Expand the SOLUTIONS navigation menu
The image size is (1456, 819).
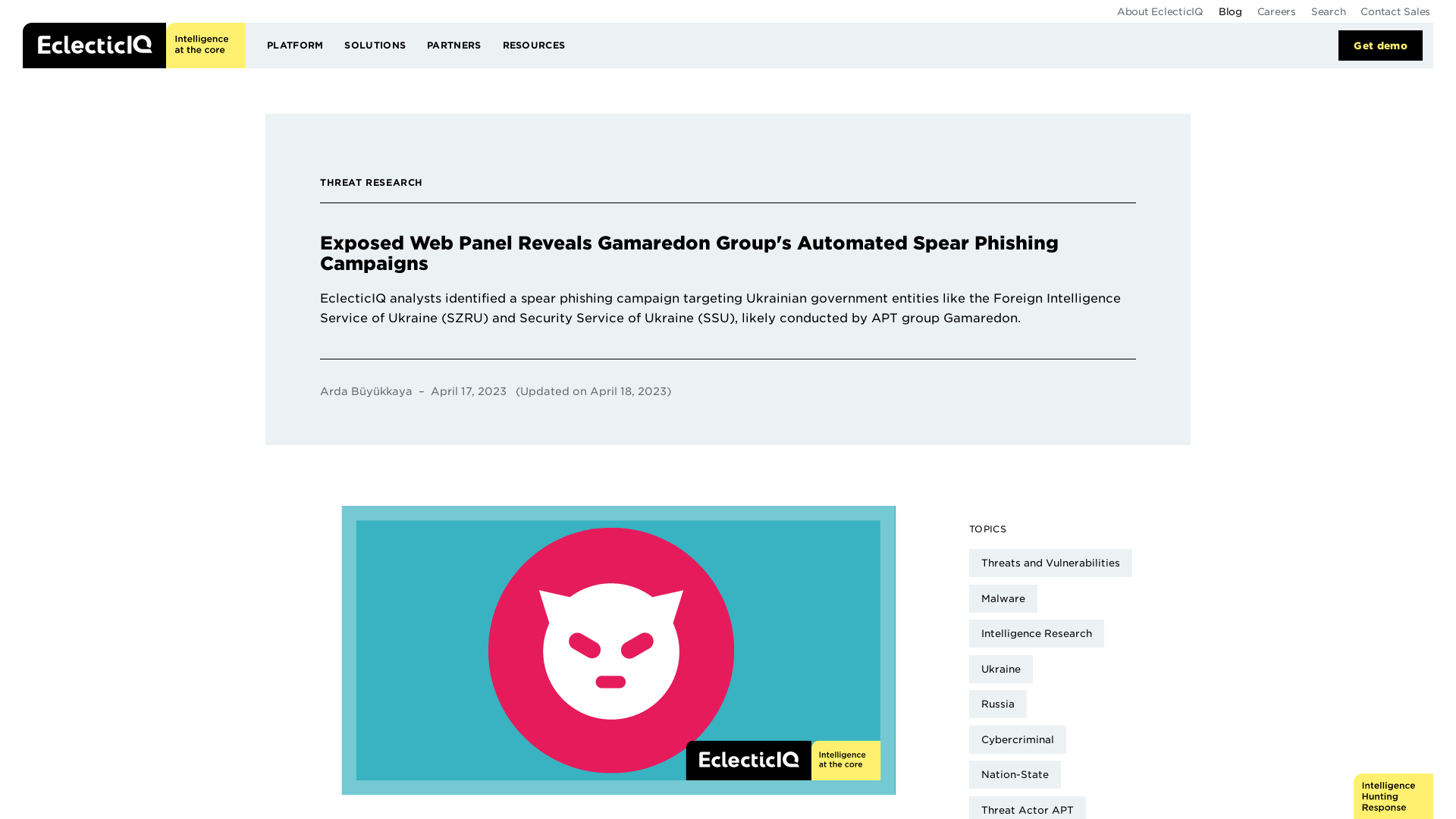pos(375,45)
